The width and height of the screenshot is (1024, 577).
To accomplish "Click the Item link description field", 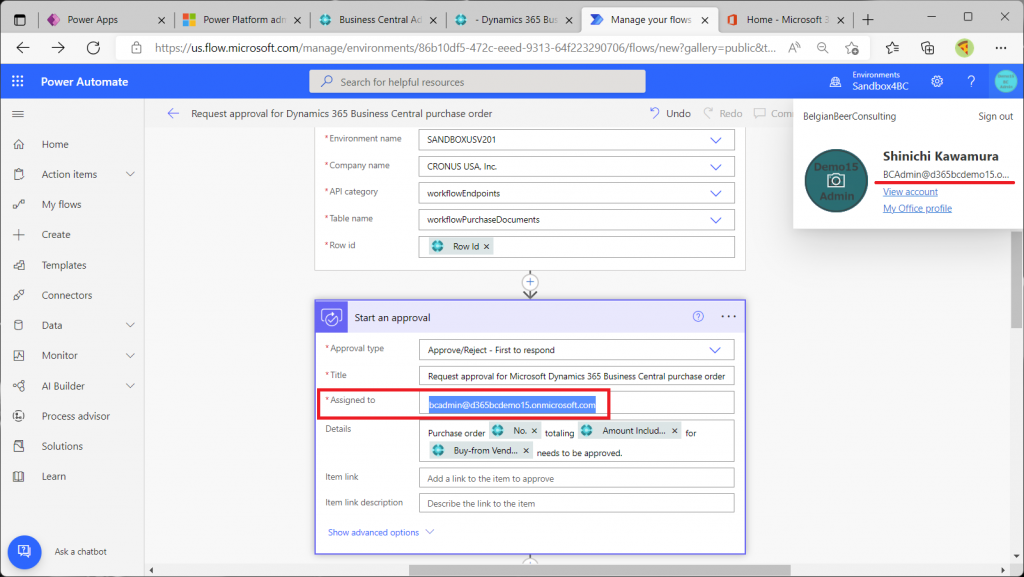I will click(x=576, y=503).
